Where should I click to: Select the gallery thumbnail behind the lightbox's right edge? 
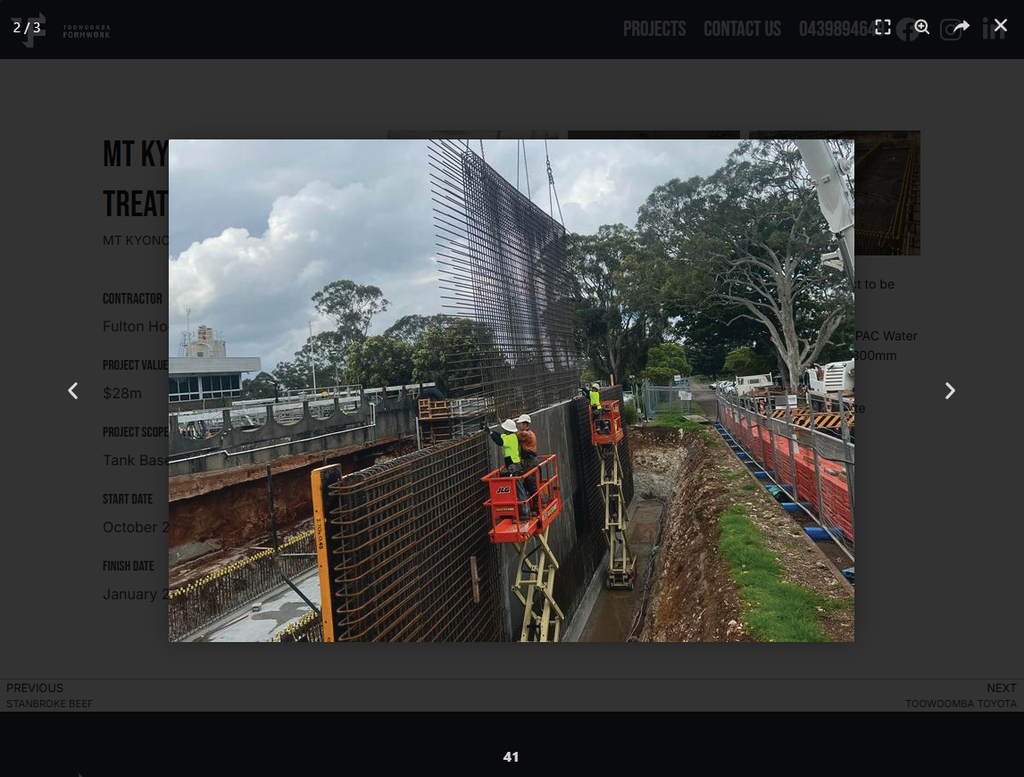point(887,193)
